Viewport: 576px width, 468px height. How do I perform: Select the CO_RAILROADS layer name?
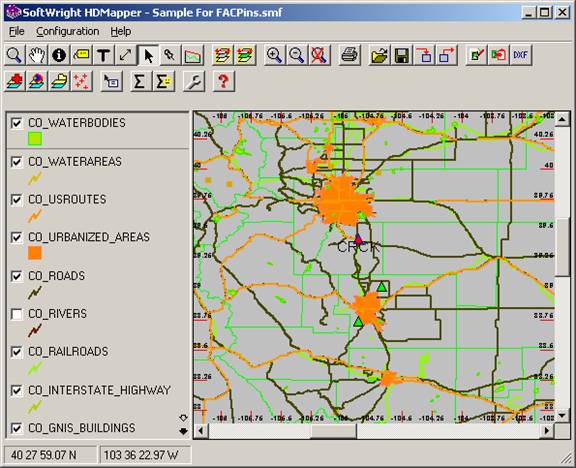[x=68, y=352]
